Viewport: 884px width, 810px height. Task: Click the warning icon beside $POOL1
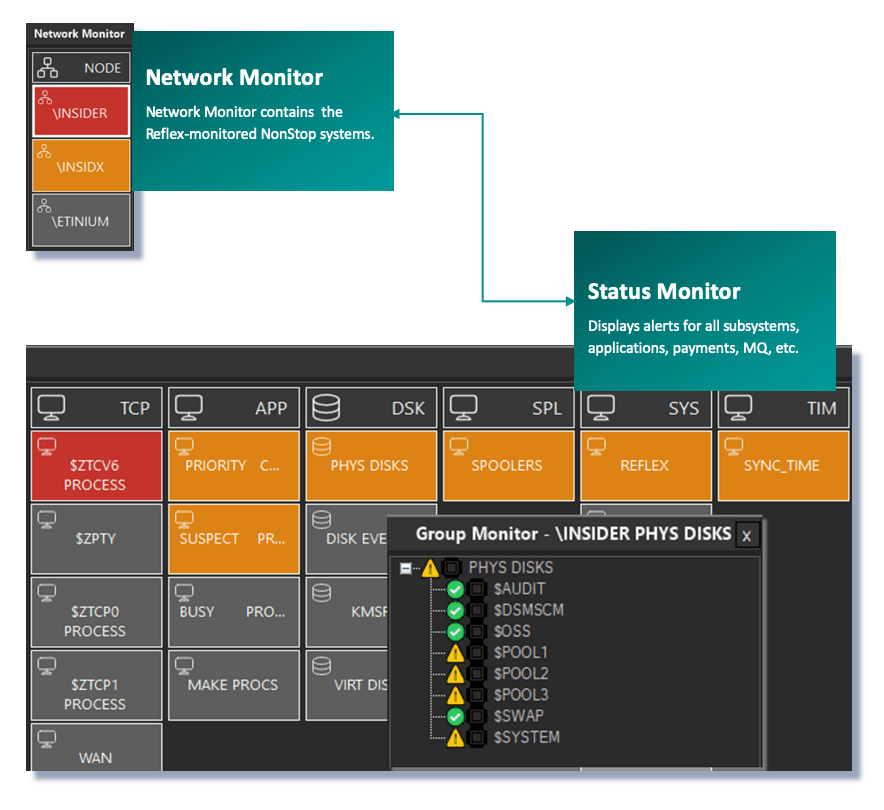[x=456, y=653]
